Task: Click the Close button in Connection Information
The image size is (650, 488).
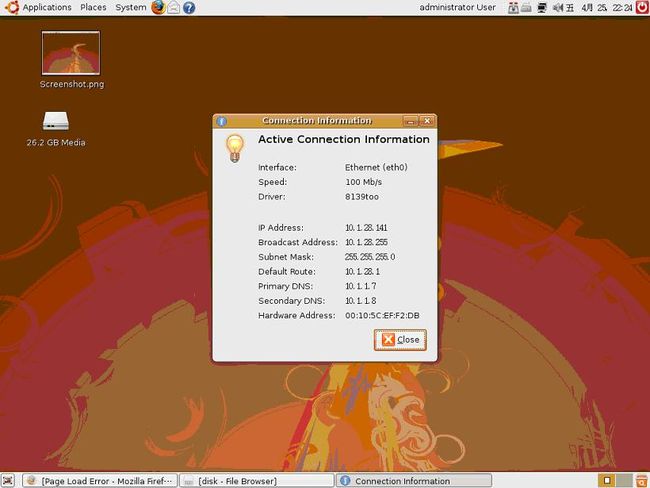Action: [x=400, y=340]
